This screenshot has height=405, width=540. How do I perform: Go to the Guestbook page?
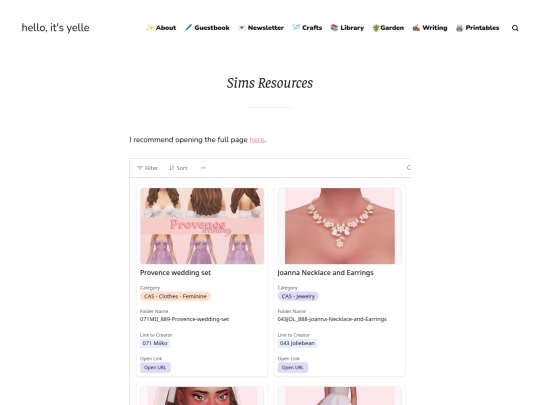[x=212, y=28]
